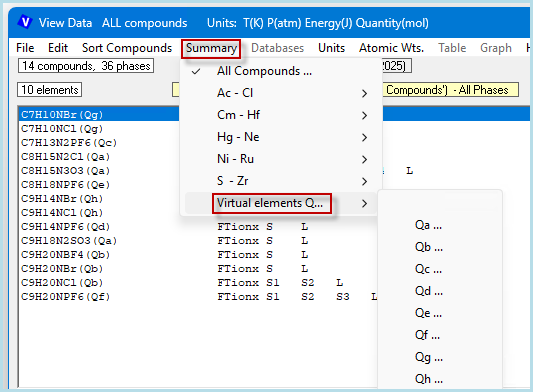
Task: Open the Sort Compounds menu
Action: coord(127,48)
